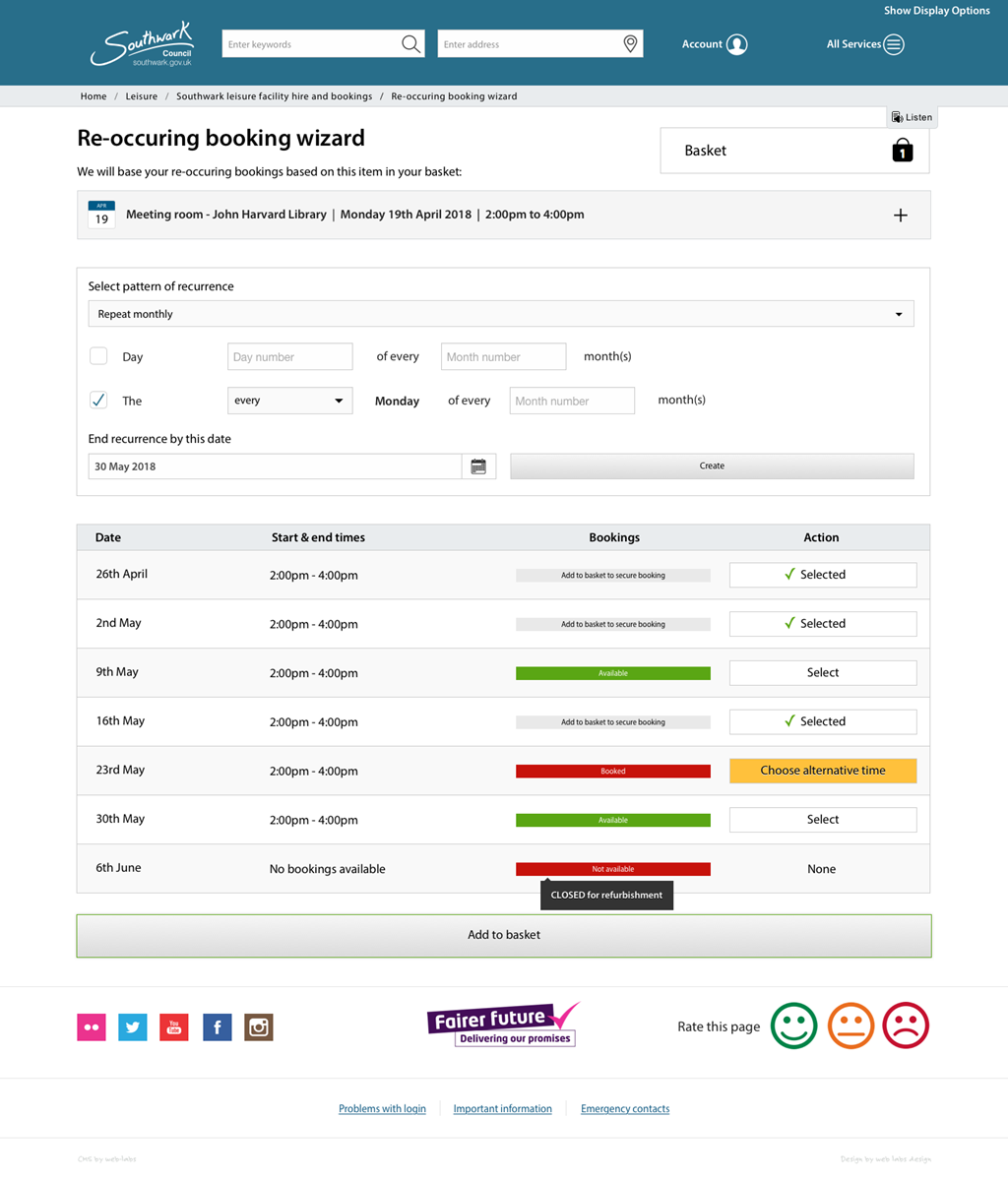
Task: Rate the page with the green happy face
Action: [793, 1025]
